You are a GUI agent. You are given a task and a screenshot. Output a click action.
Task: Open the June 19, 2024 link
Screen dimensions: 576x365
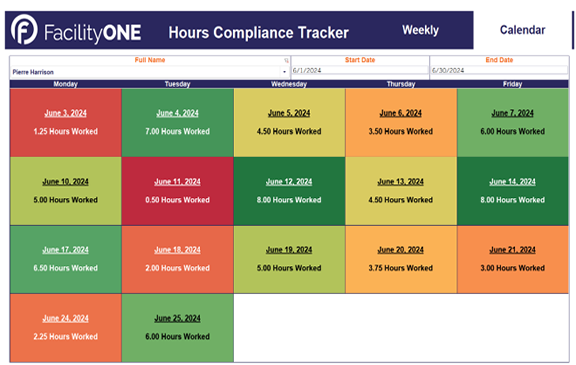pyautogui.click(x=289, y=250)
